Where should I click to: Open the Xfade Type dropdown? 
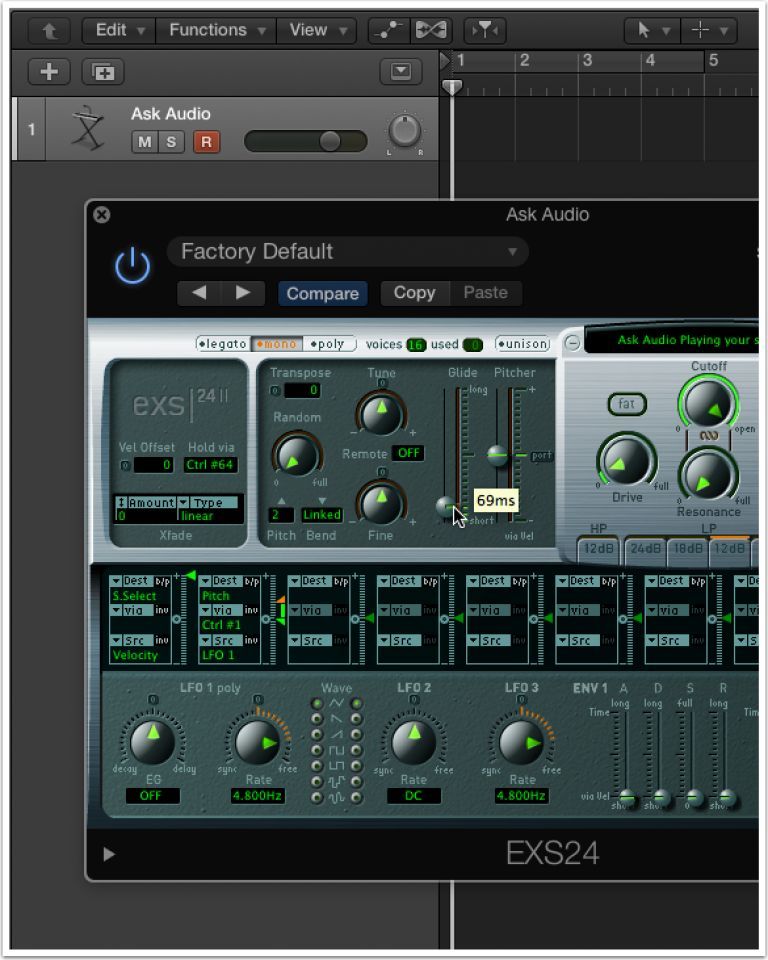tap(209, 503)
